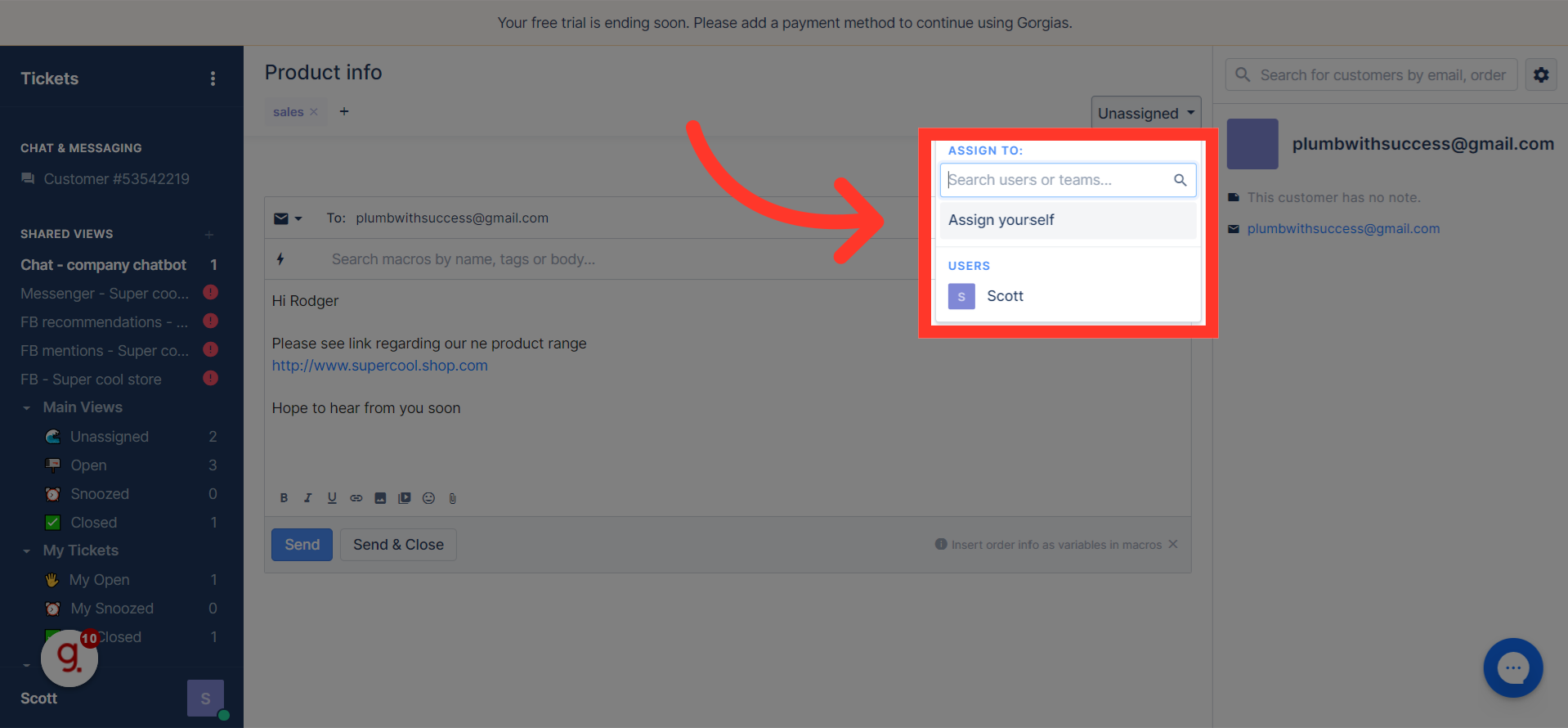Toggle italic formatting
This screenshot has width=1568, height=728.
point(307,498)
